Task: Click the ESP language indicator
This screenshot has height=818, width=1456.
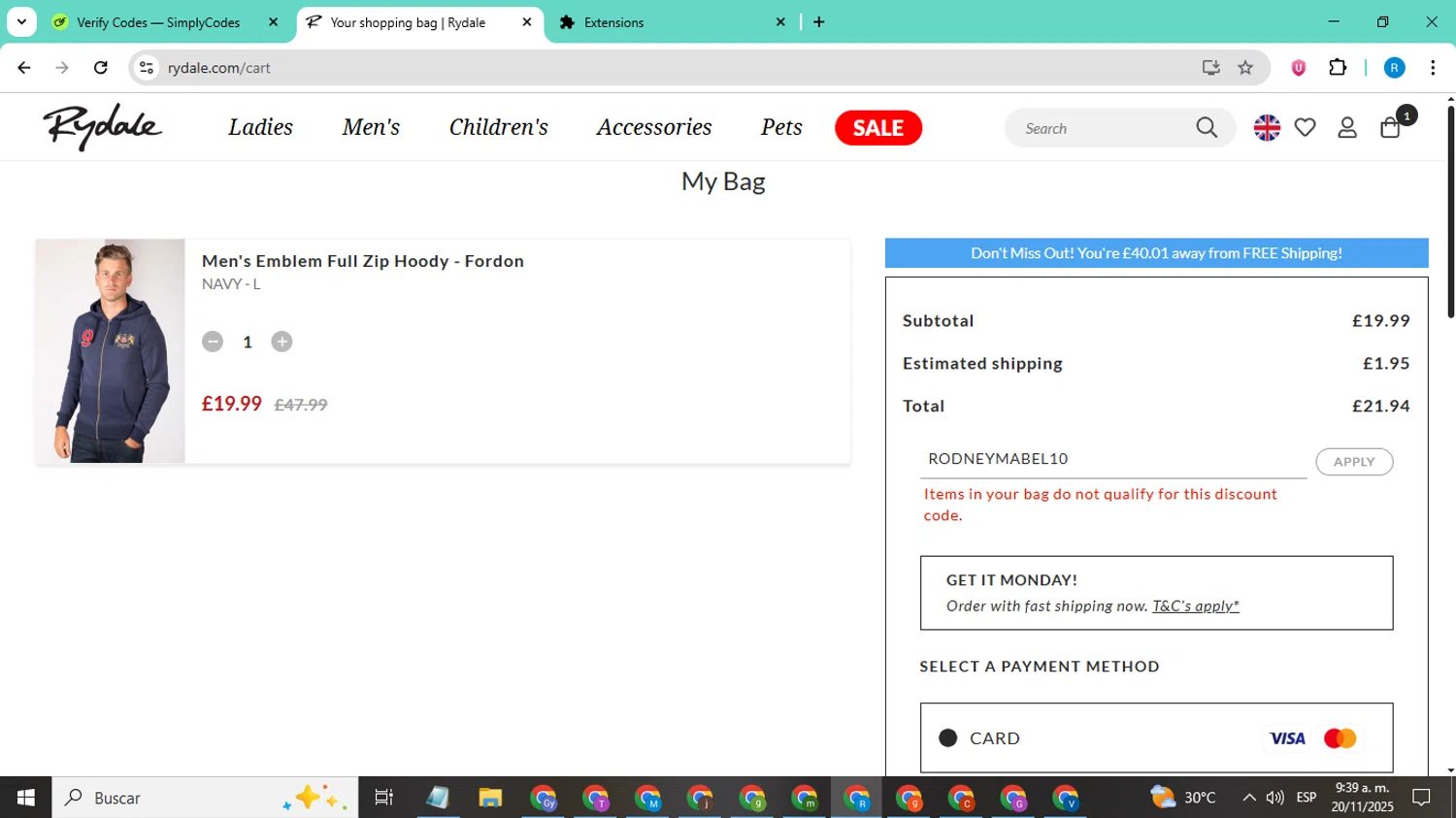Action: point(1307,798)
